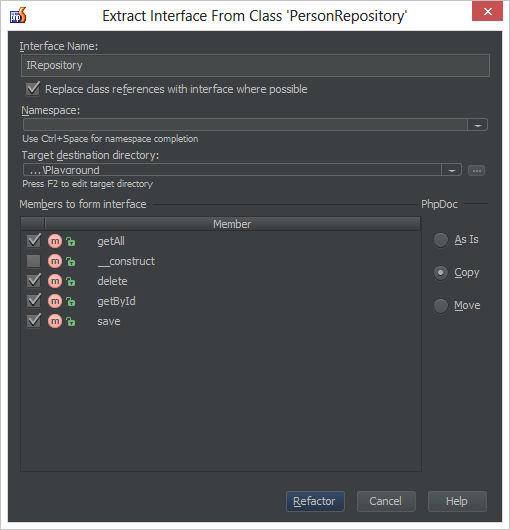Click the green public lock next to save
The height and width of the screenshot is (530, 510).
pos(71,321)
